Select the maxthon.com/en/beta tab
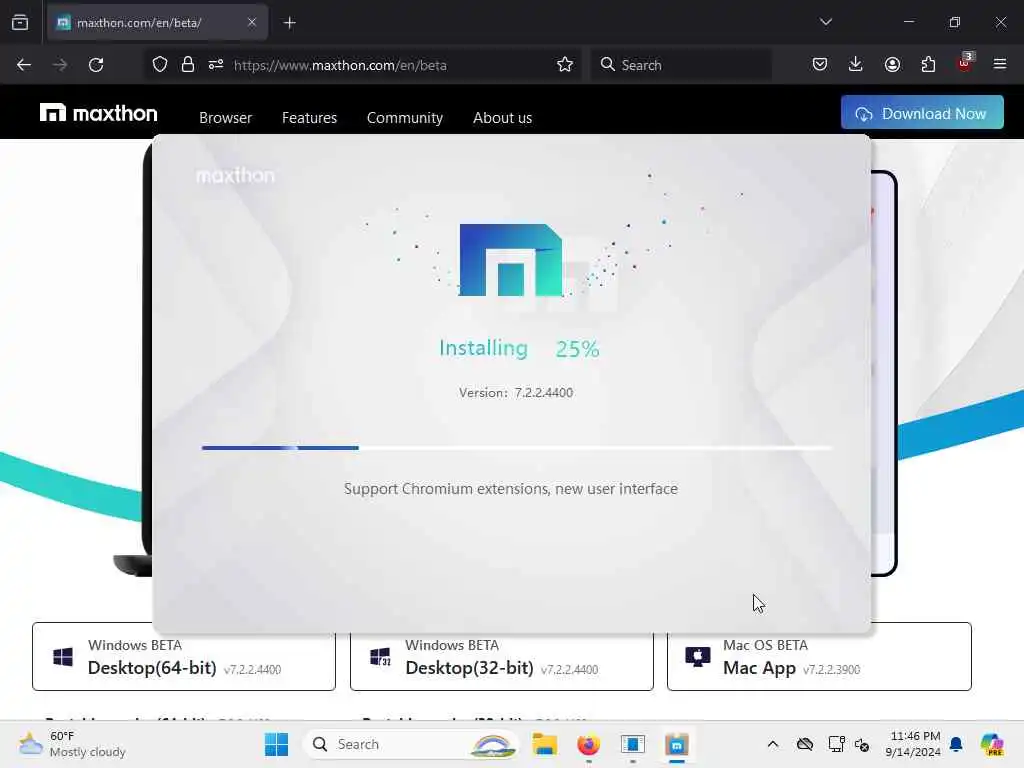The image size is (1024, 768). click(157, 23)
